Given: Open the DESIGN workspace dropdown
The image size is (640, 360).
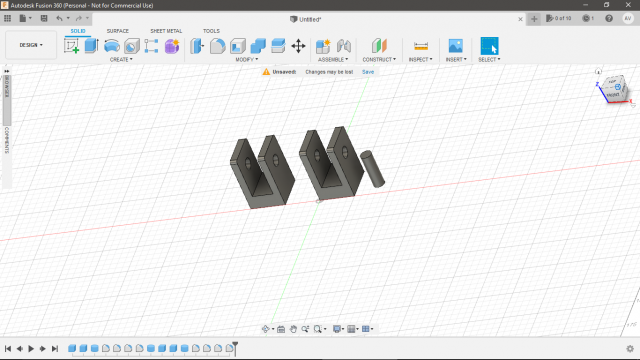Looking at the screenshot, I should (31, 45).
